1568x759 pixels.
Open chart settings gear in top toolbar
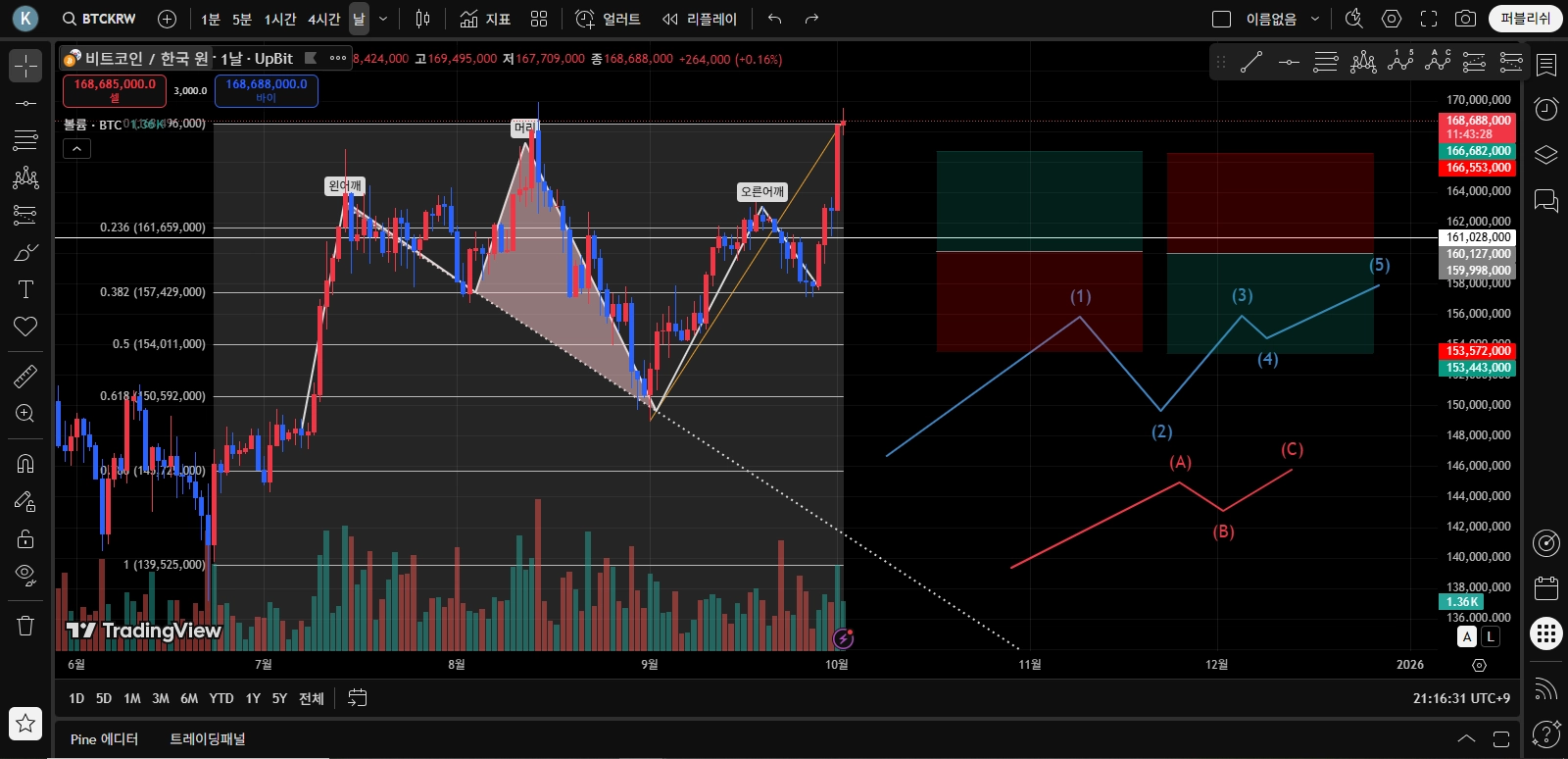[x=1392, y=19]
